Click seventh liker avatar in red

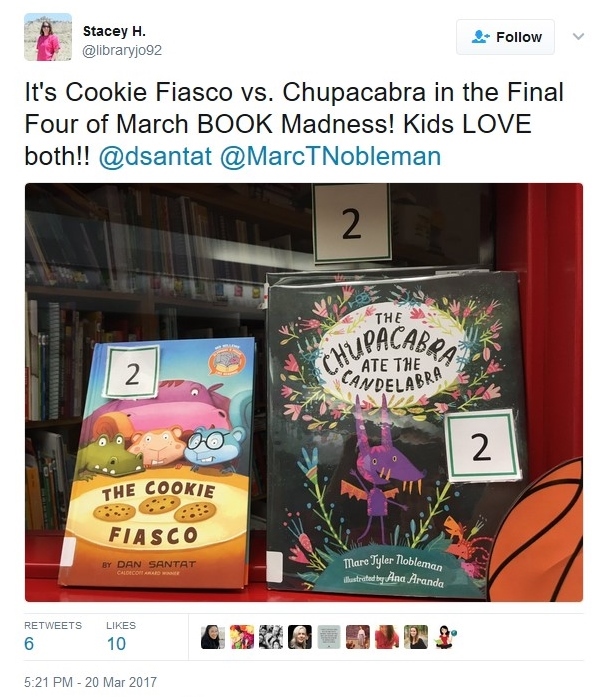[x=387, y=637]
